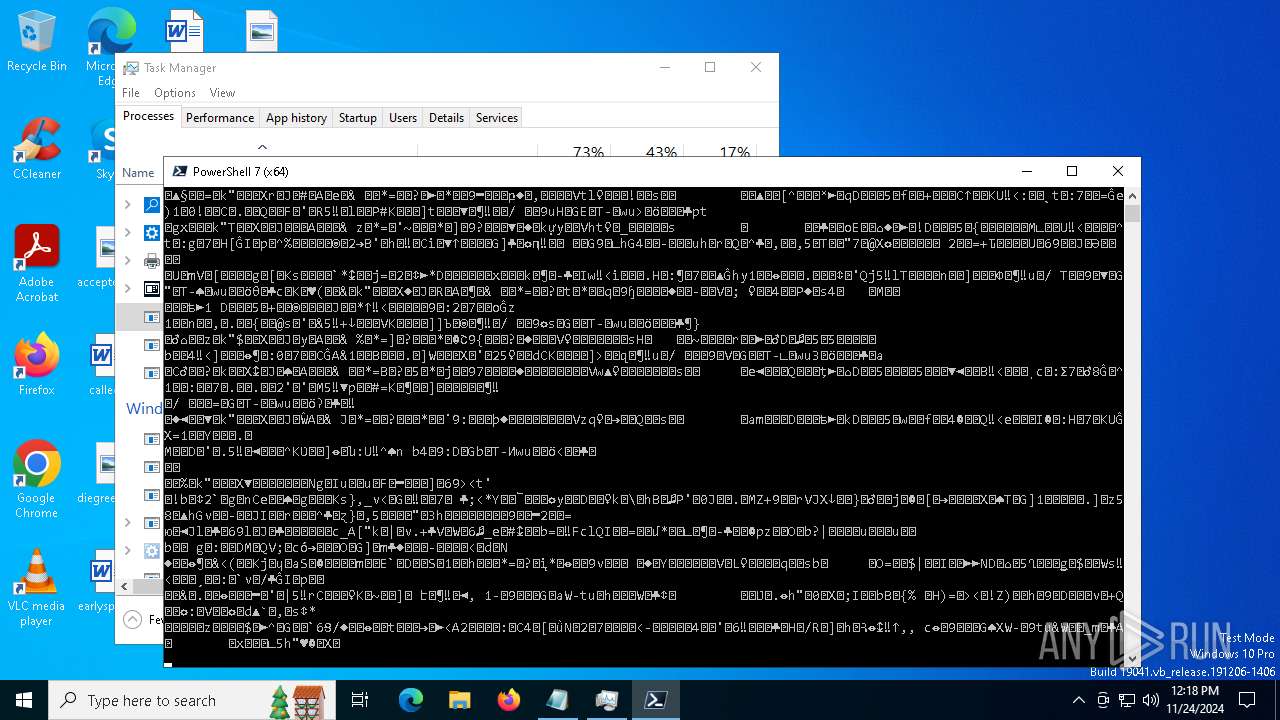
Task: Select the Processes tab
Action: [148, 117]
